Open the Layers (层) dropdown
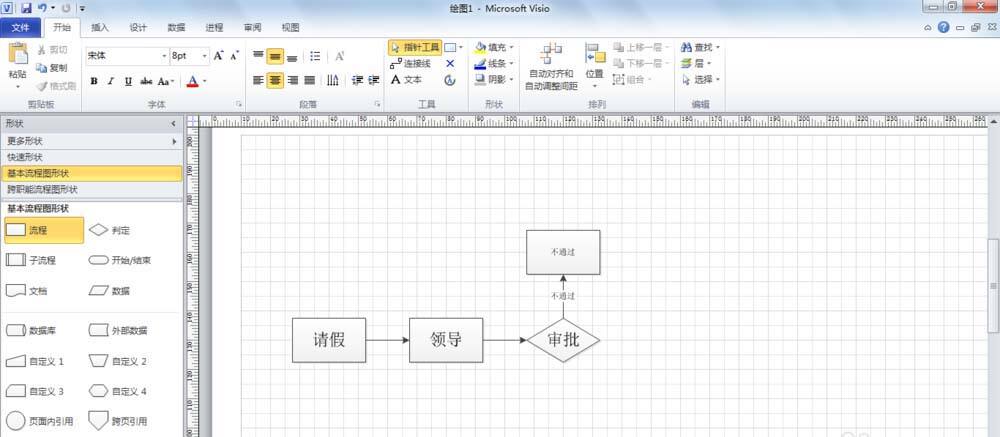1000x437 pixels. [696, 64]
